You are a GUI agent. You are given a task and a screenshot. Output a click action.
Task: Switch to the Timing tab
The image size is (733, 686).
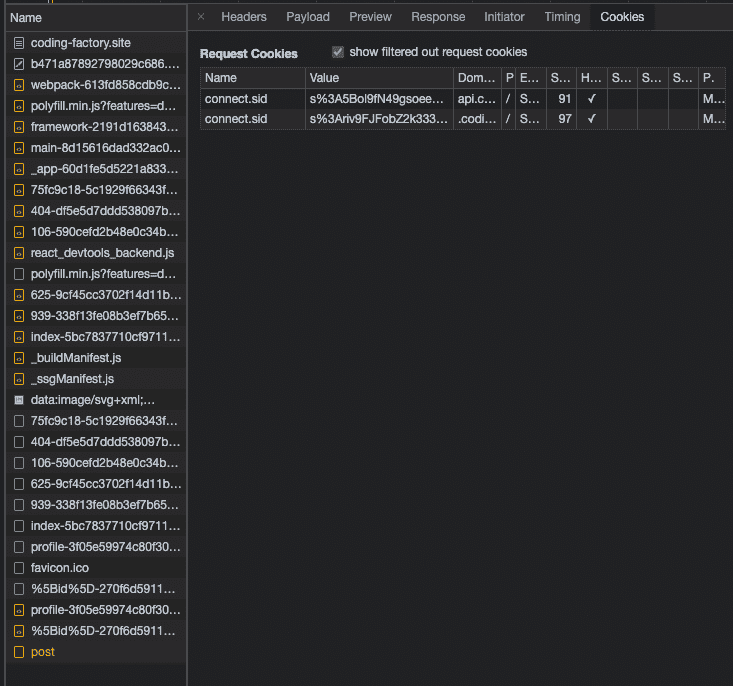coord(562,17)
